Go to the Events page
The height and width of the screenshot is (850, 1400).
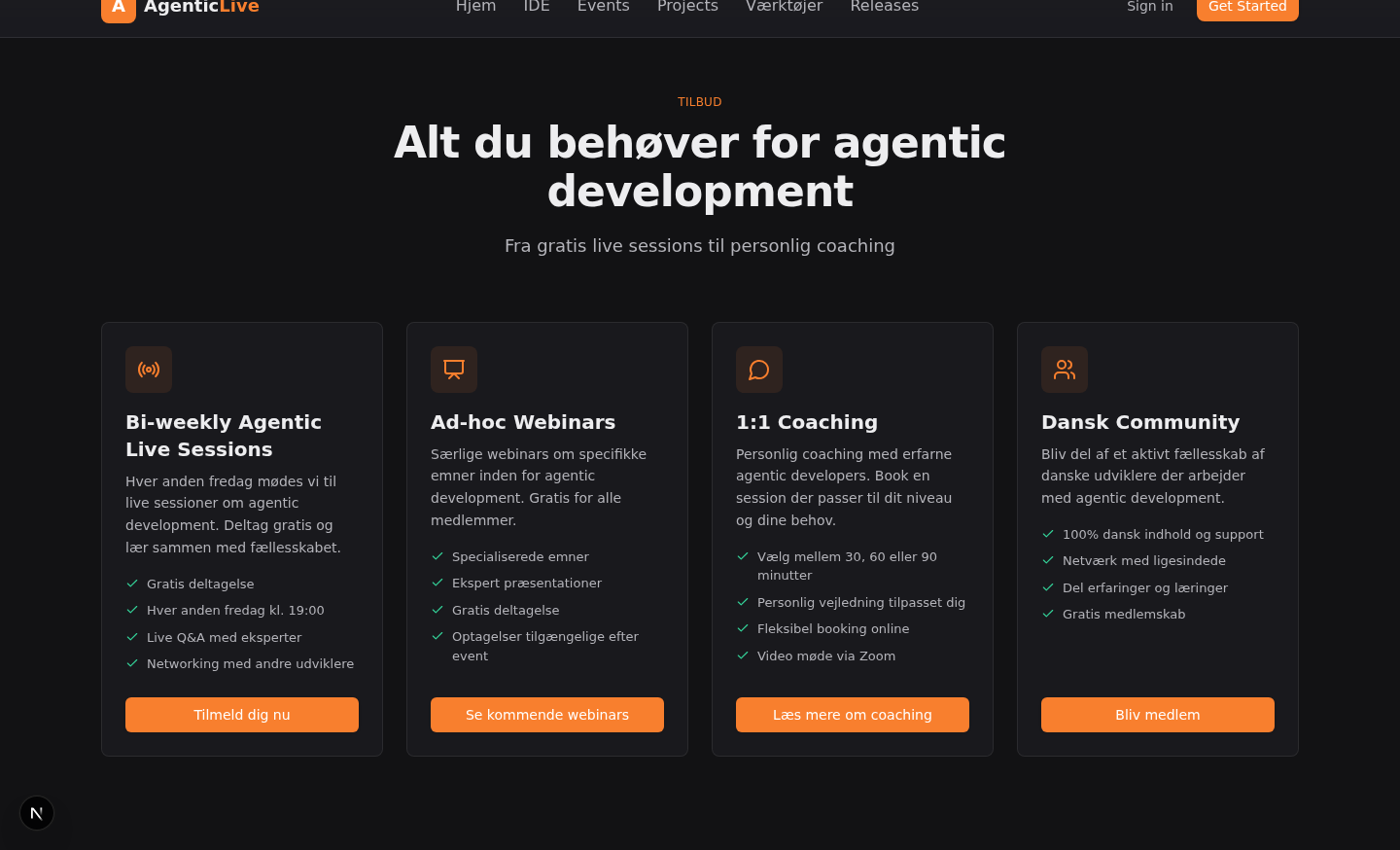tap(603, 7)
